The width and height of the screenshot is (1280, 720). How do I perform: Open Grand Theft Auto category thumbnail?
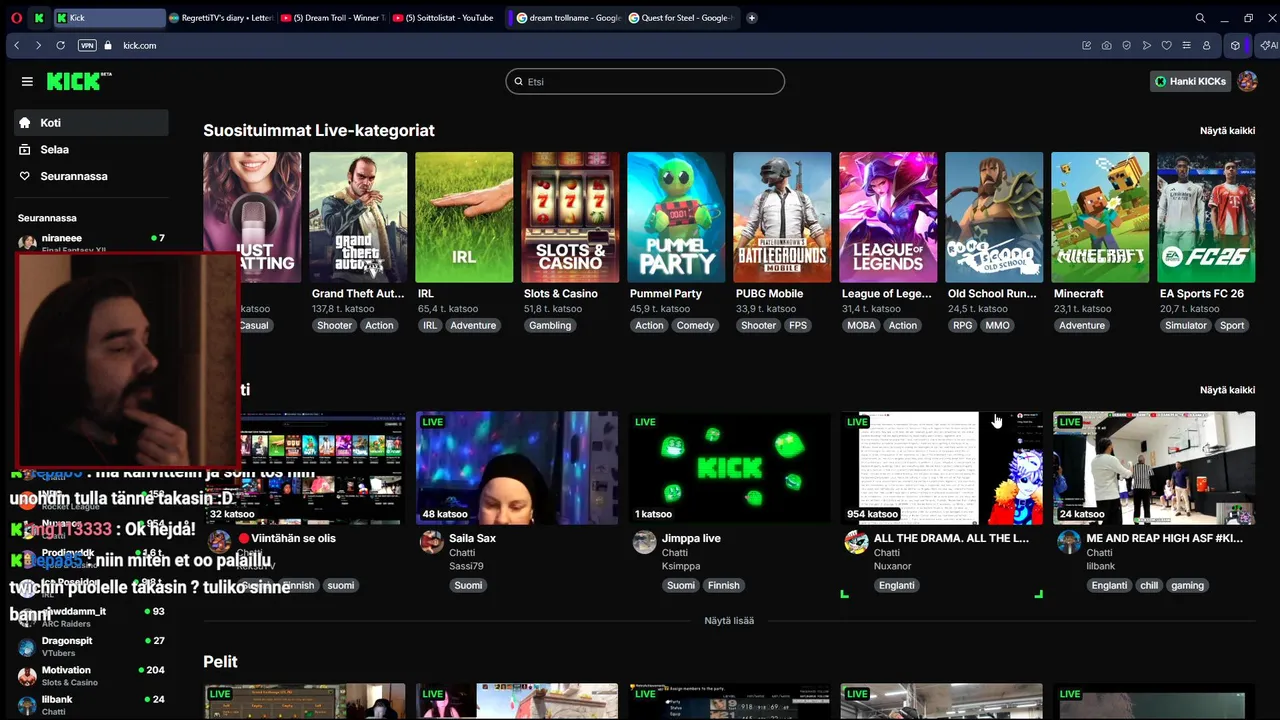point(358,217)
